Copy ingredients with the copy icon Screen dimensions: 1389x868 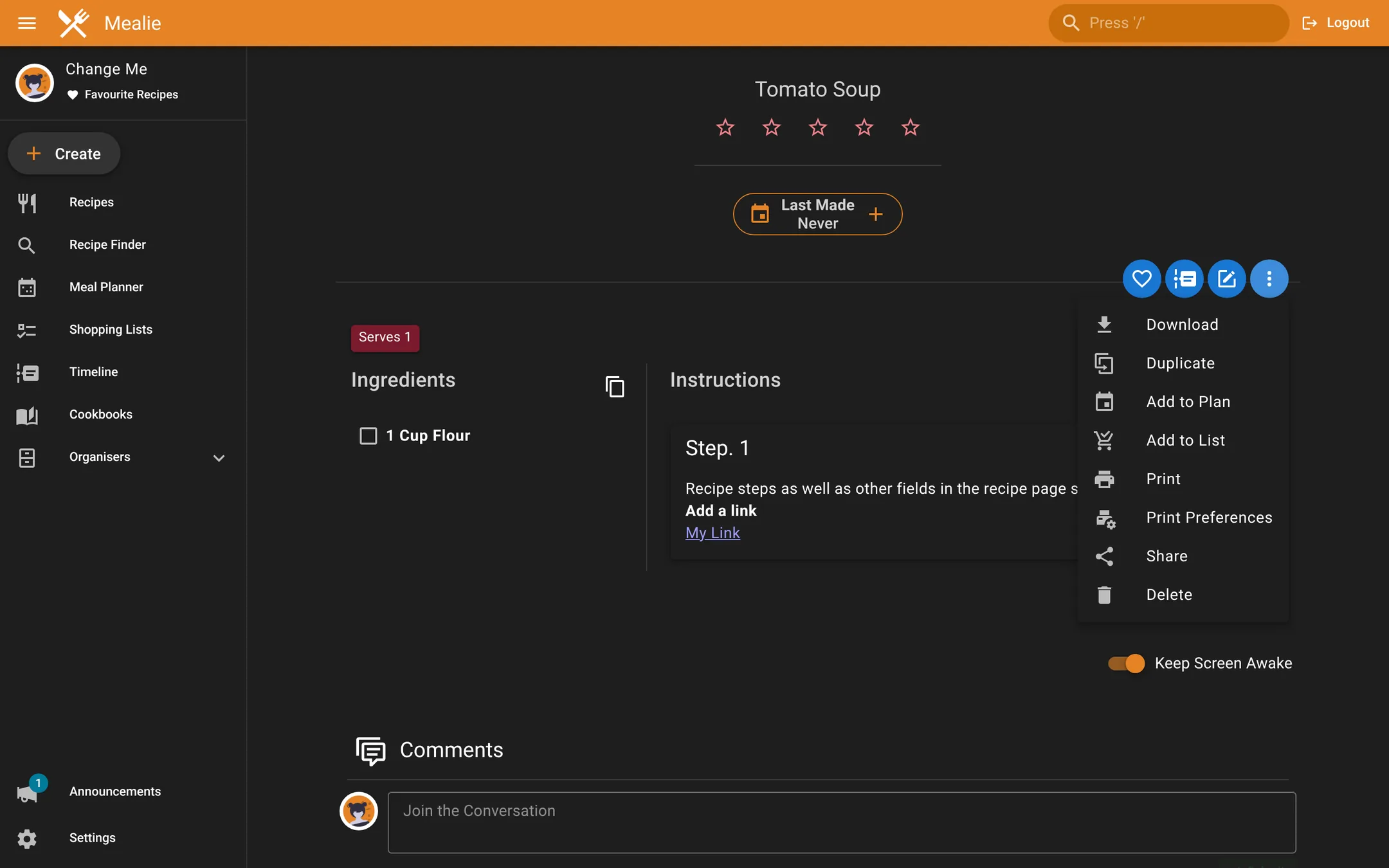pos(615,386)
